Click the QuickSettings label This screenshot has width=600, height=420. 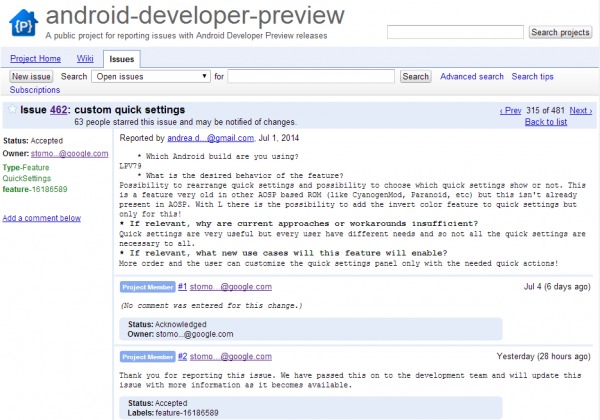point(27,178)
